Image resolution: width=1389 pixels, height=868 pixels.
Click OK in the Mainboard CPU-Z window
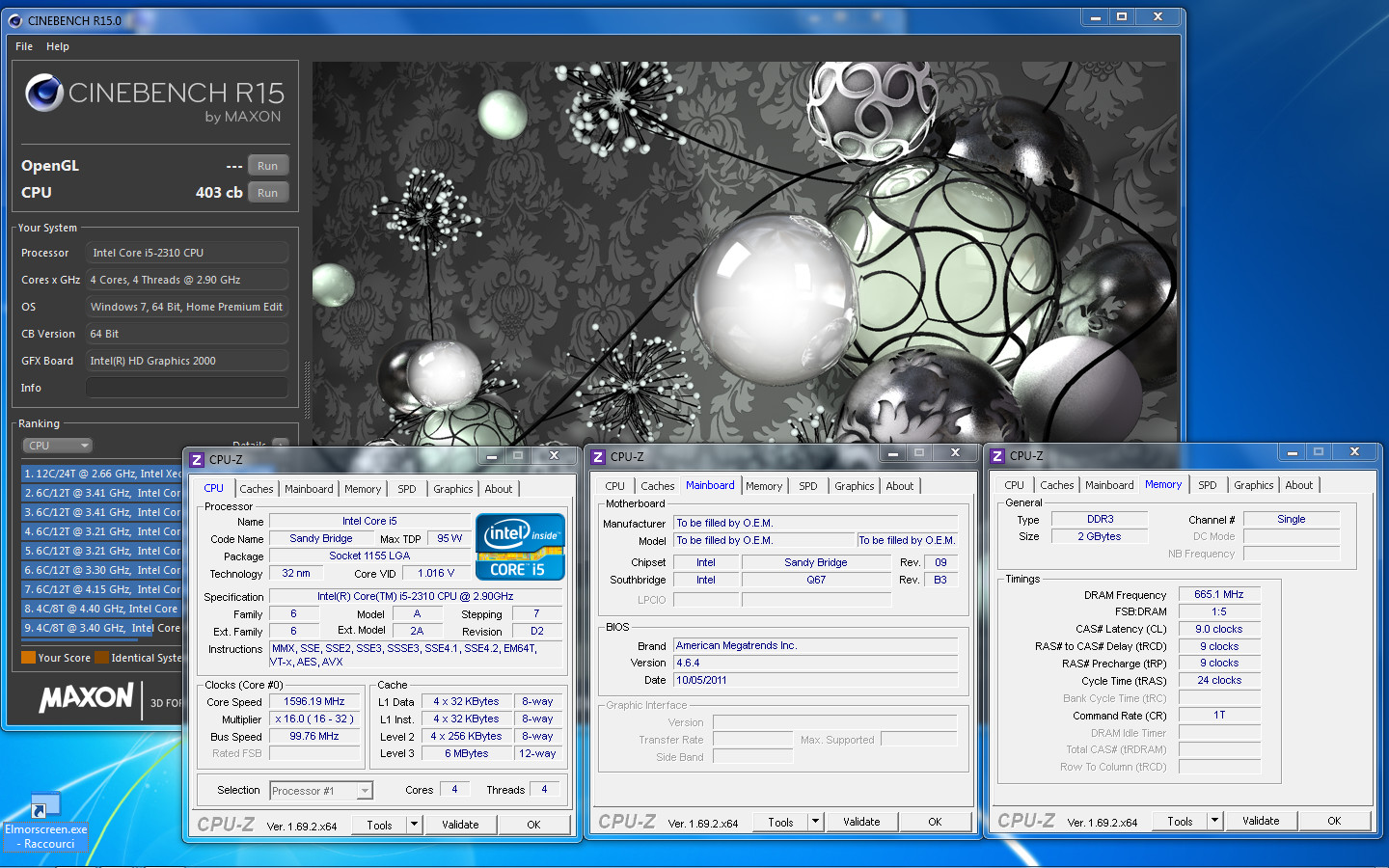tap(935, 822)
